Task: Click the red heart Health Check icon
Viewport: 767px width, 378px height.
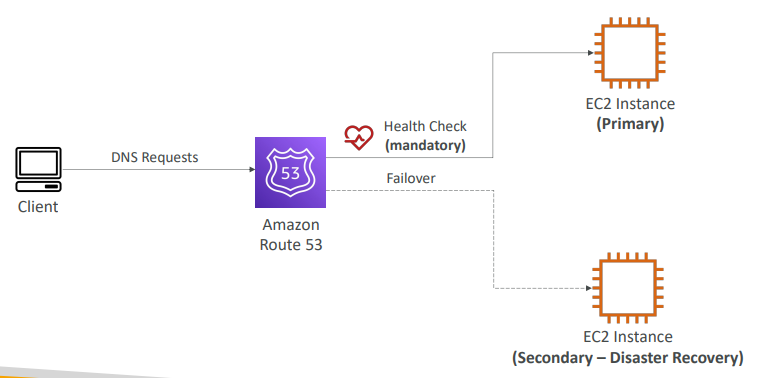Action: (x=359, y=137)
